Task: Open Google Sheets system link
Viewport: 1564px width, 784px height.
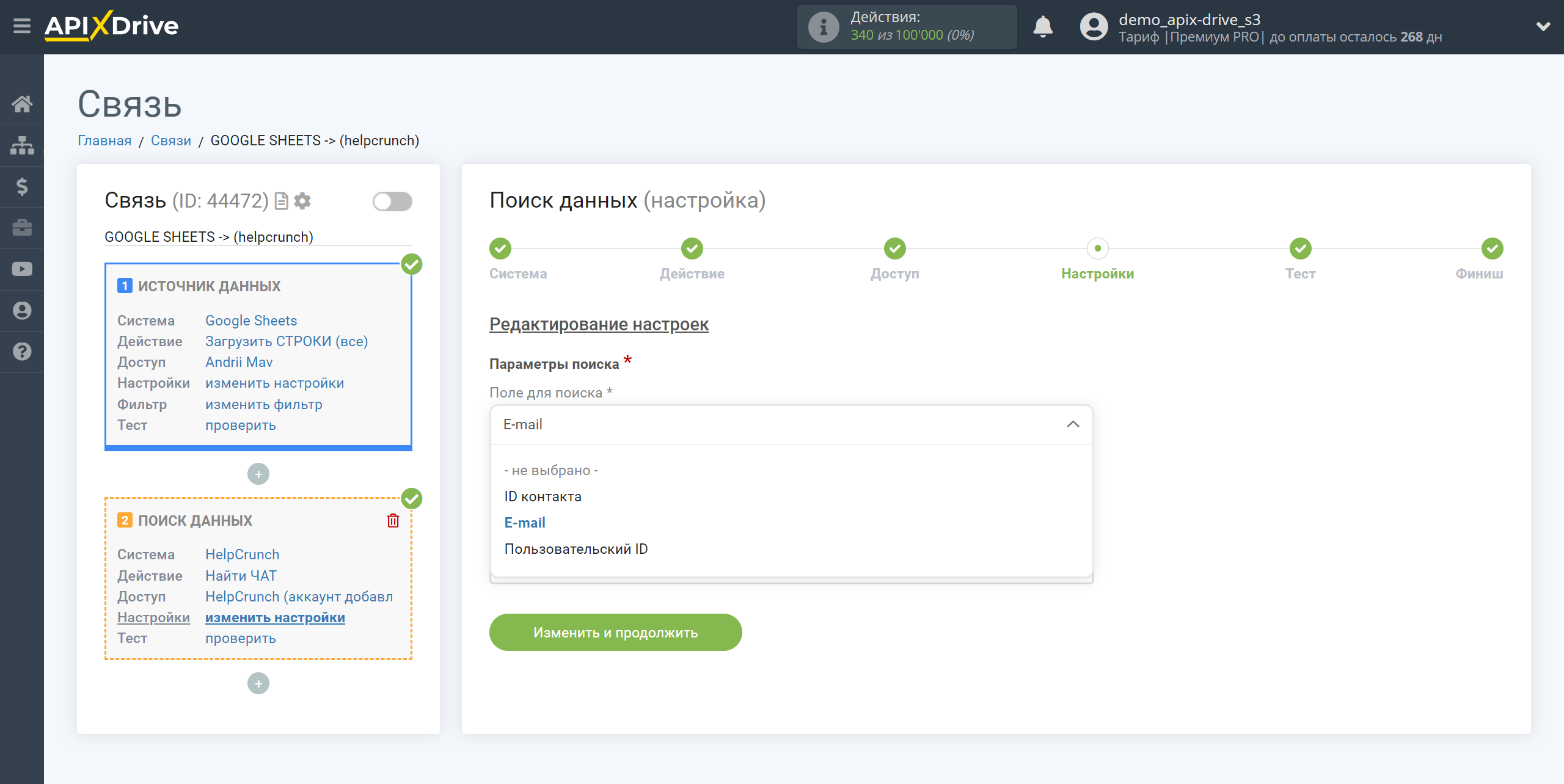Action: (251, 321)
